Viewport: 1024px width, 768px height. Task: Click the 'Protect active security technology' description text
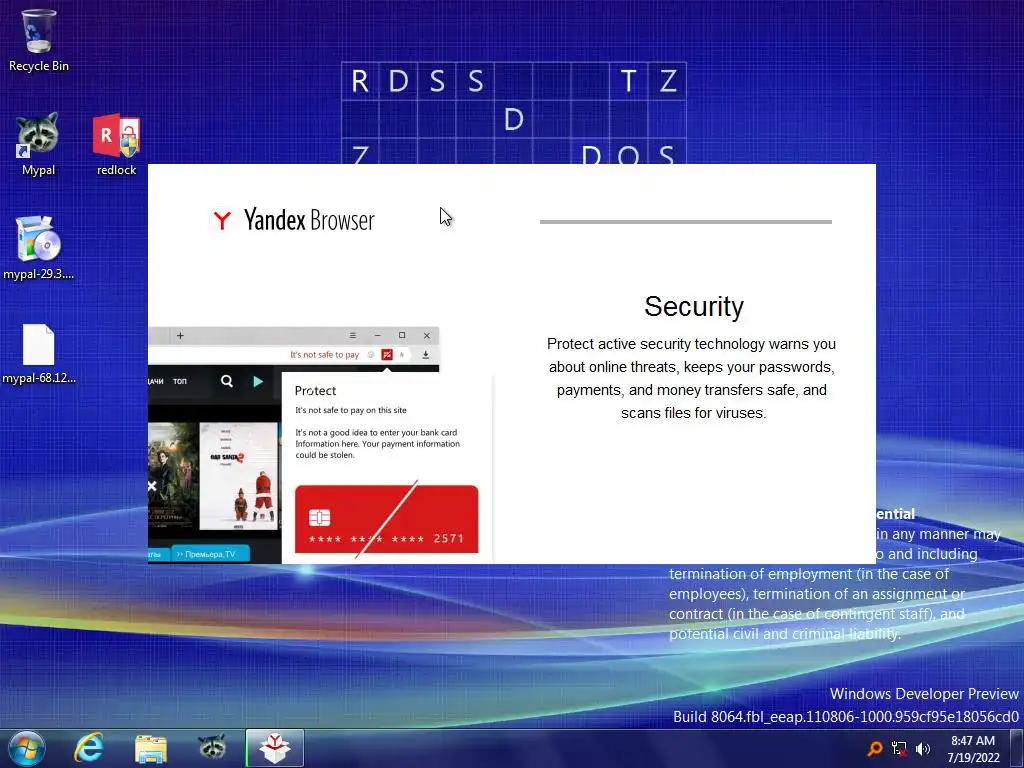click(692, 378)
